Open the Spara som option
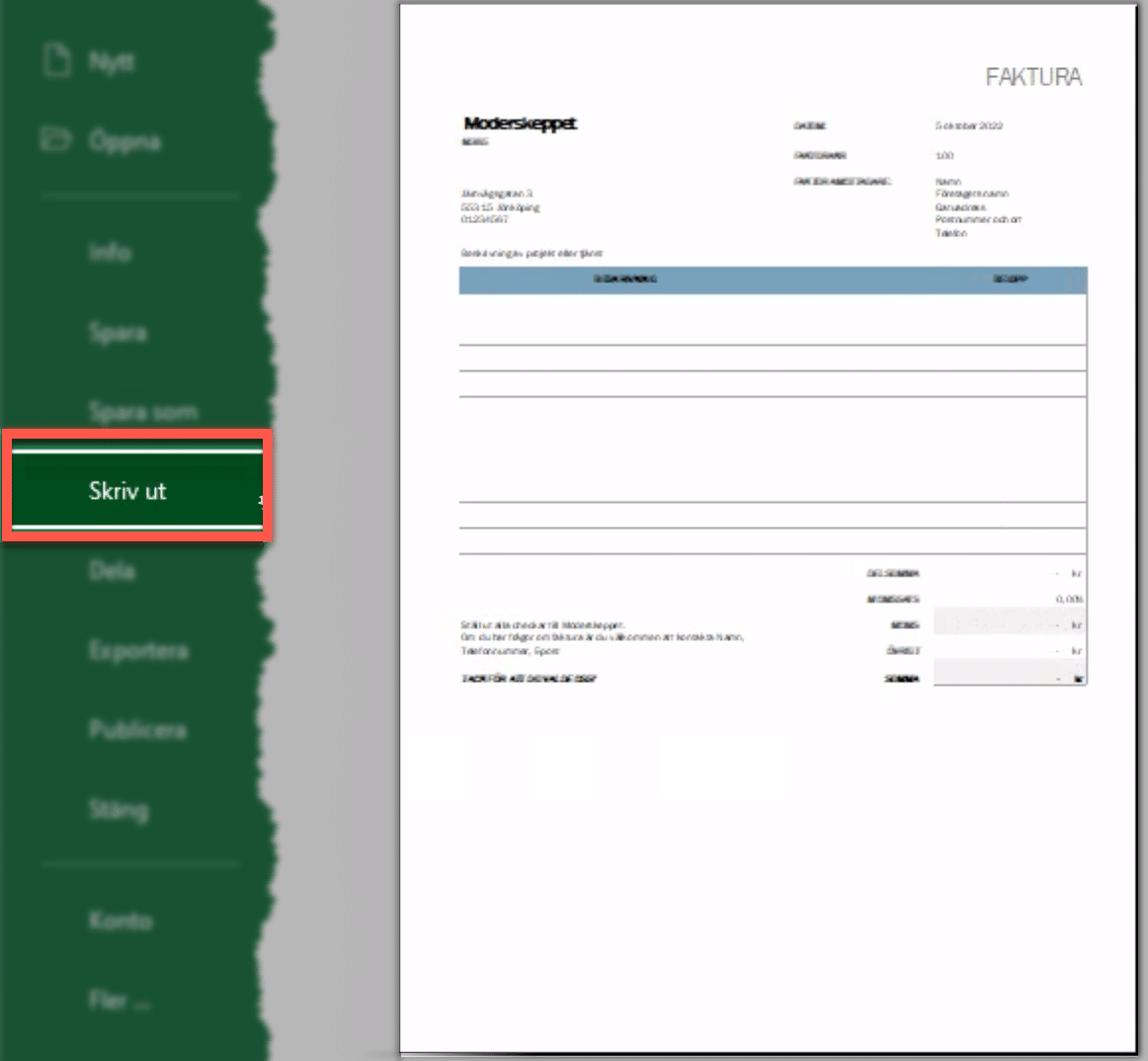Viewport: 1148px width, 1061px height. click(x=142, y=412)
